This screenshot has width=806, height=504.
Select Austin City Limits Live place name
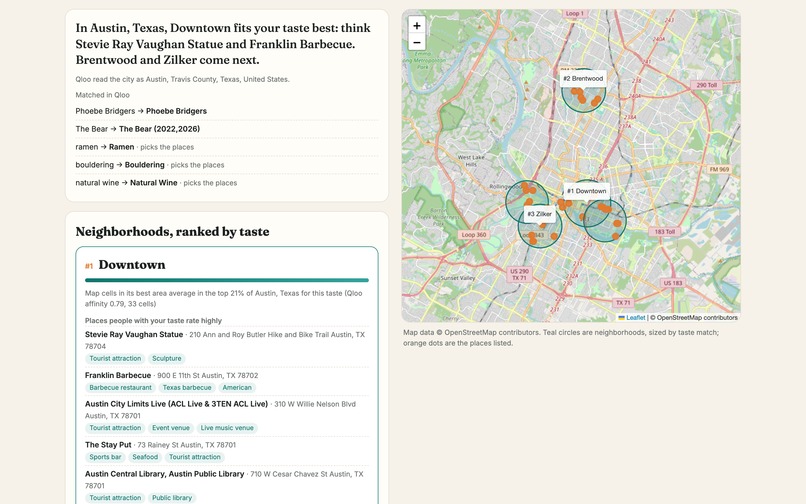[x=176, y=404]
